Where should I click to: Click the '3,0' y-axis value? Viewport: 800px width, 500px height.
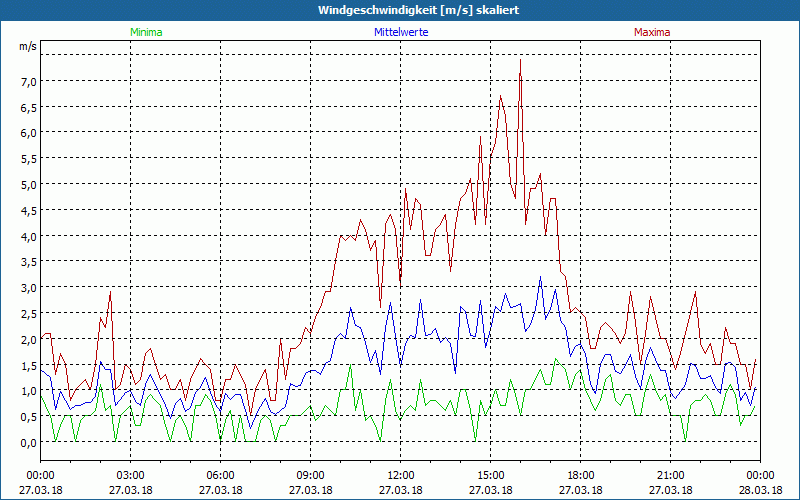coord(28,287)
